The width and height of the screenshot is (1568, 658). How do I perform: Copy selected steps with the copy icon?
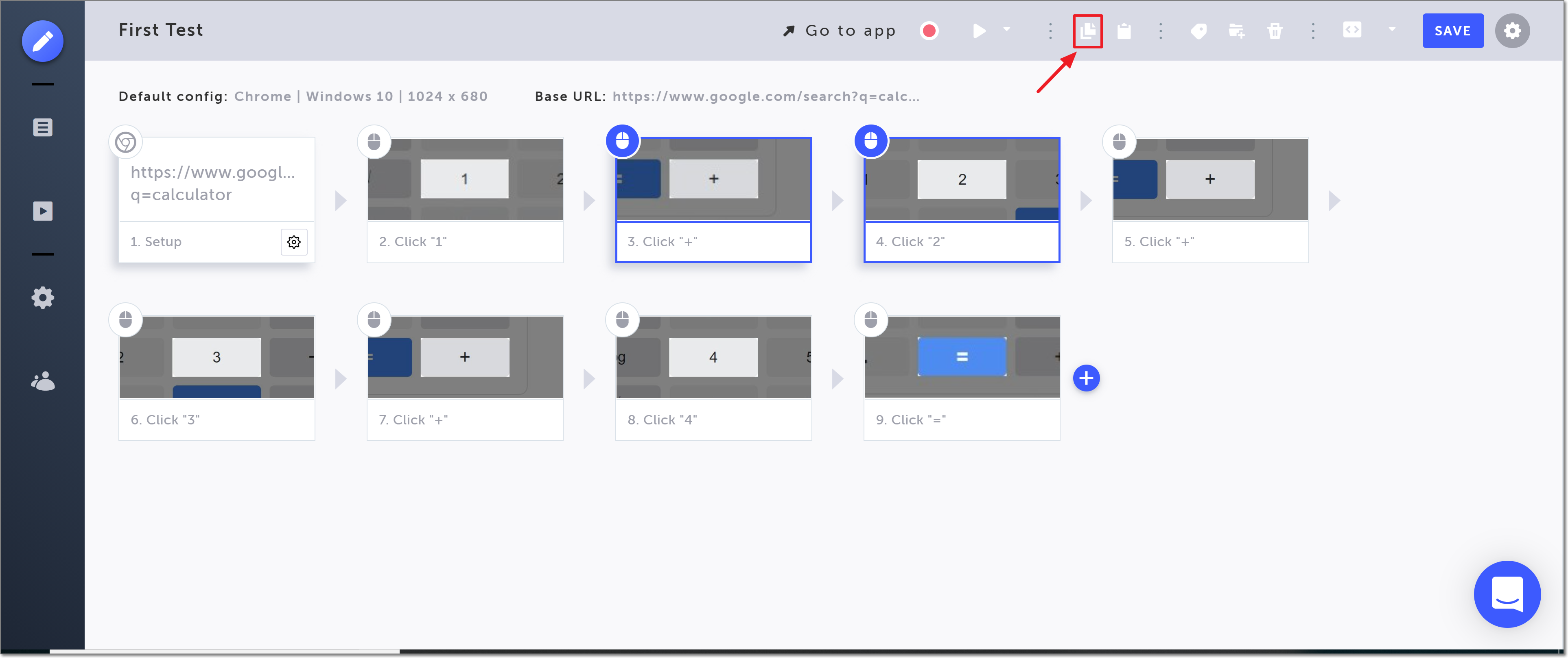point(1087,31)
